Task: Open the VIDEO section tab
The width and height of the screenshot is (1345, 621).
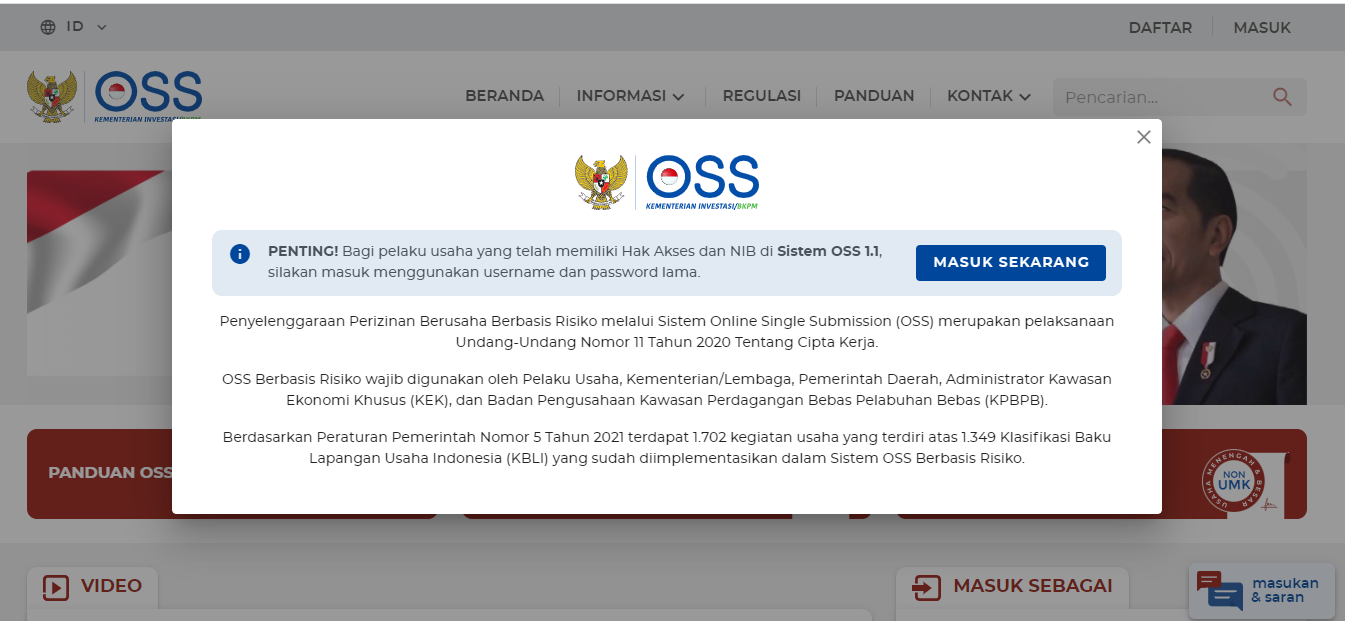Action: pos(92,587)
